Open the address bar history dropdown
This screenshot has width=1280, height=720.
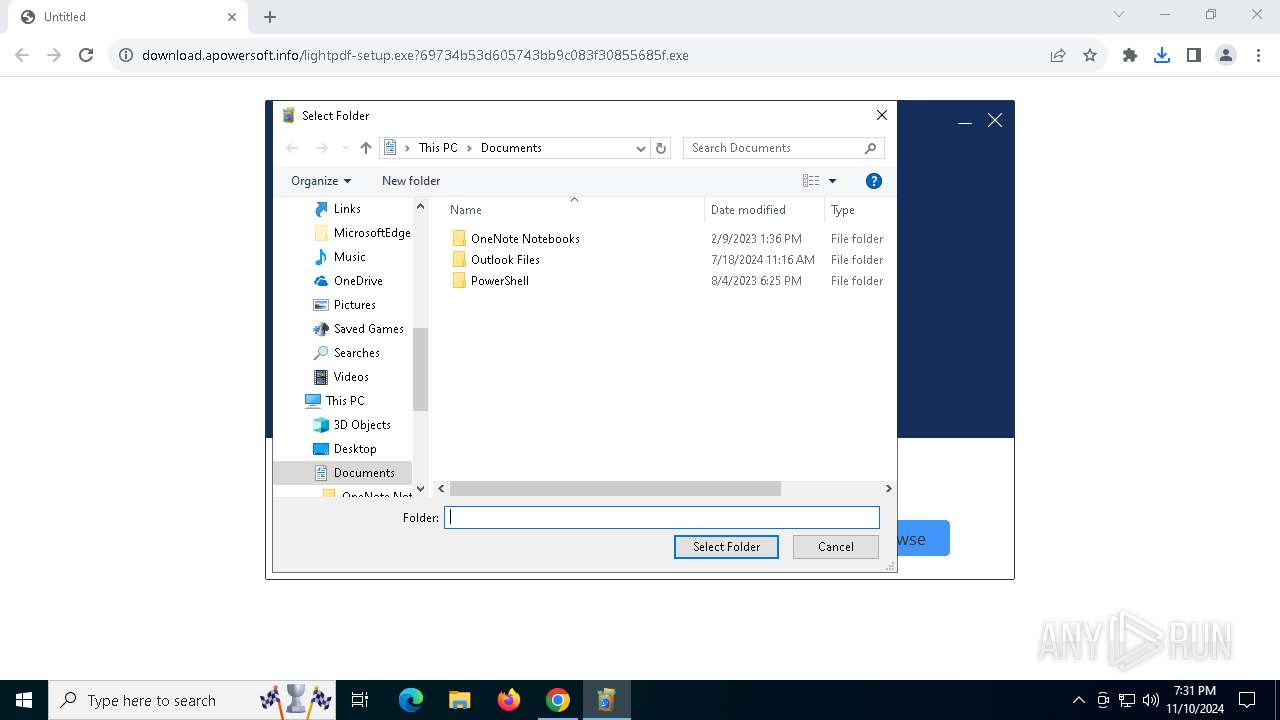(641, 148)
